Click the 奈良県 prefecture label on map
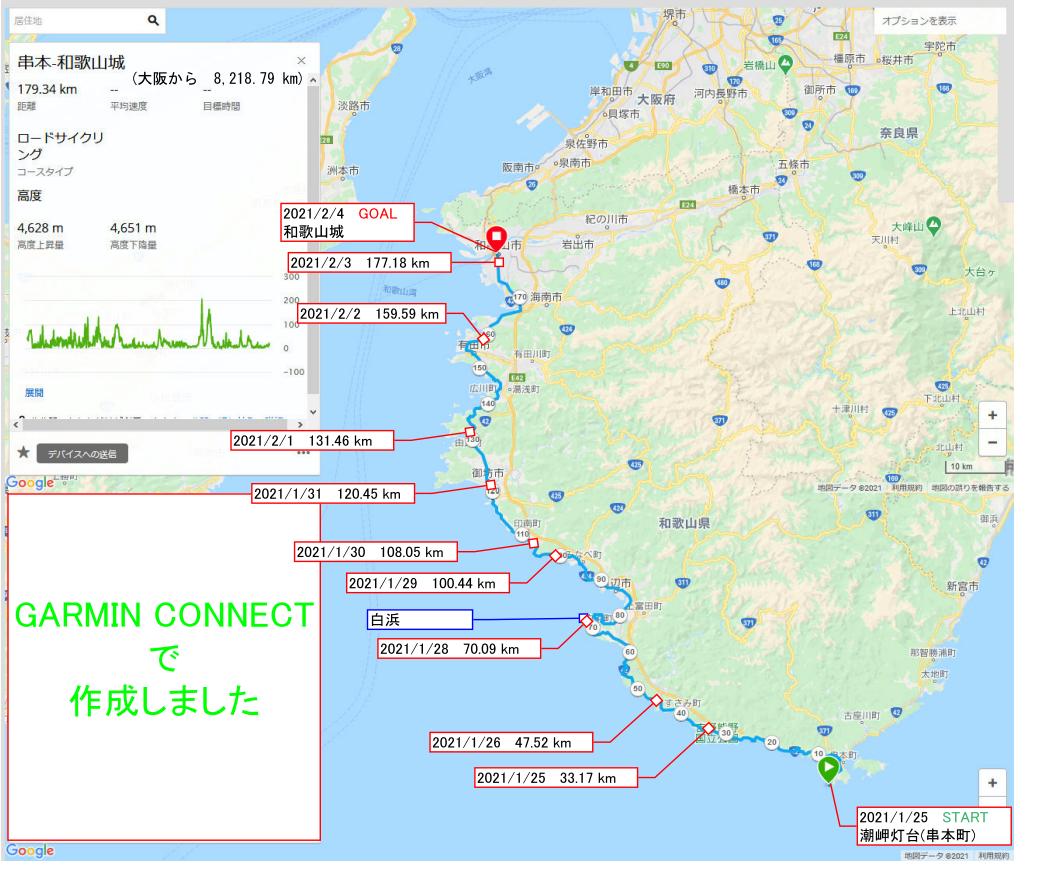The image size is (1039, 869). (x=899, y=133)
